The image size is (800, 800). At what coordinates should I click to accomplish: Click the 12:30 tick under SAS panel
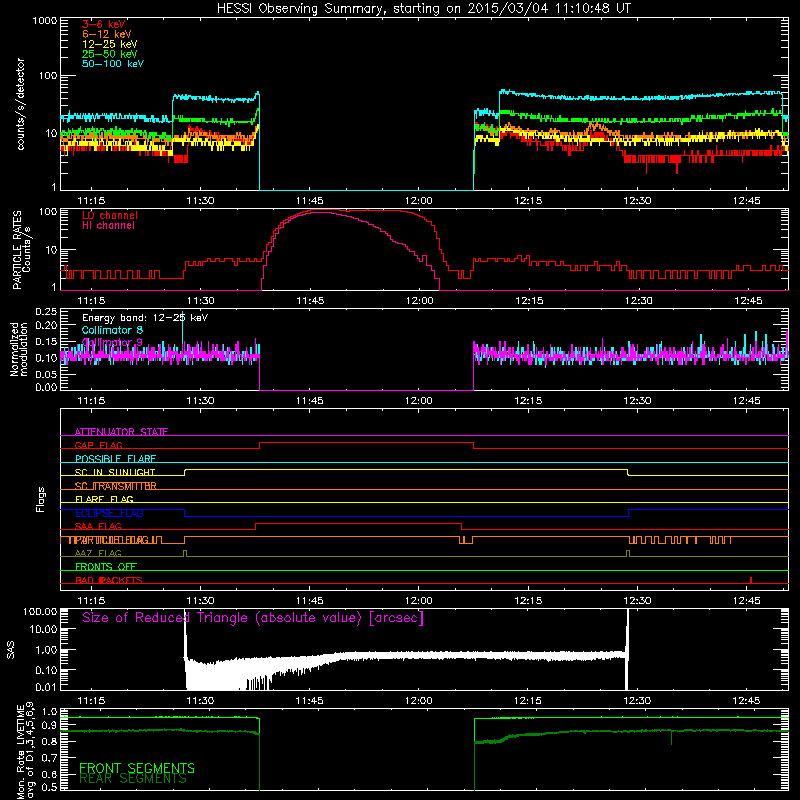[637, 701]
